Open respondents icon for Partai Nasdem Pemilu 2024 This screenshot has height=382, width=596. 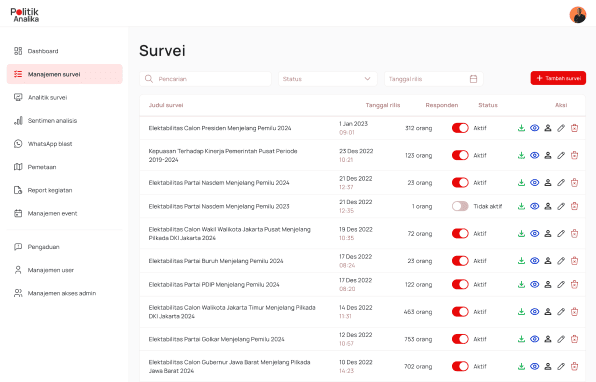tap(548, 183)
